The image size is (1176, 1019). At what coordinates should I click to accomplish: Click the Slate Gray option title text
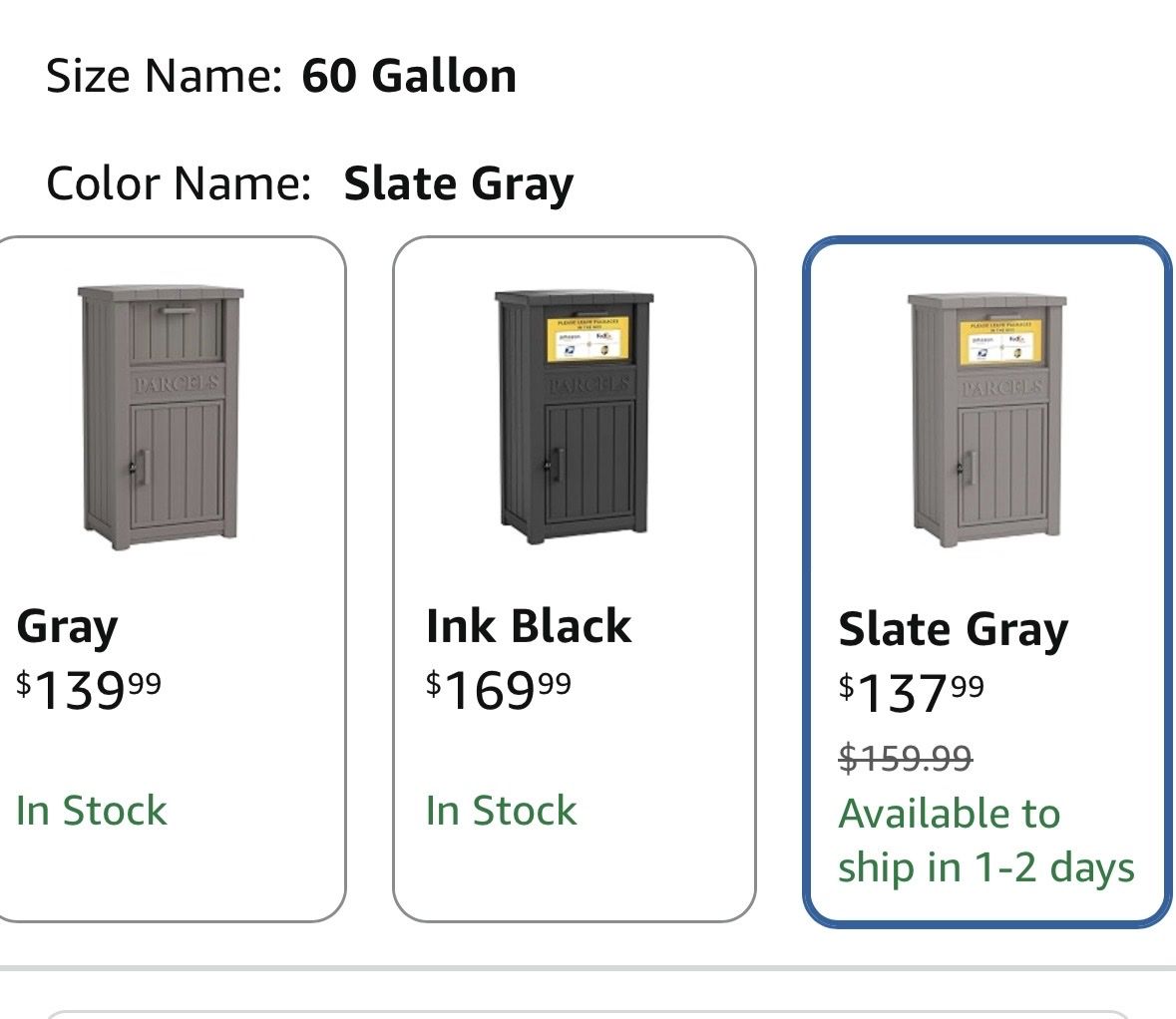[x=954, y=629]
